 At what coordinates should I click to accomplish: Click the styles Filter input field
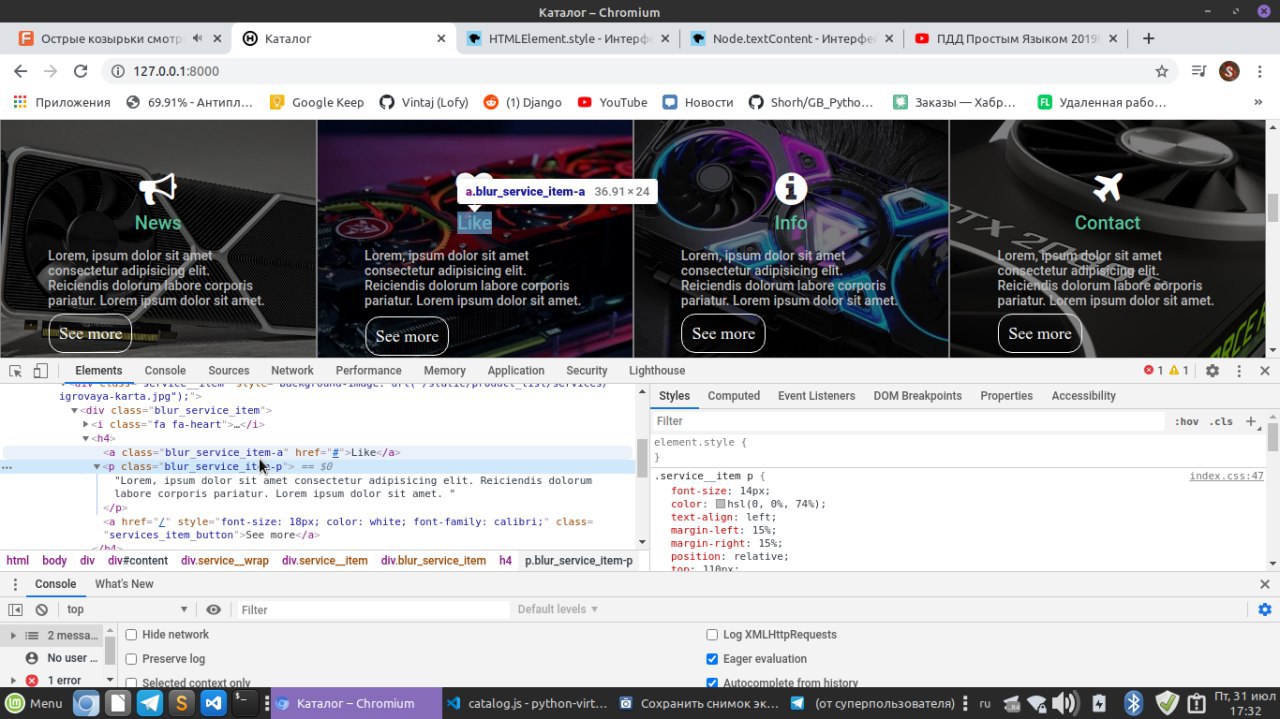(x=908, y=421)
